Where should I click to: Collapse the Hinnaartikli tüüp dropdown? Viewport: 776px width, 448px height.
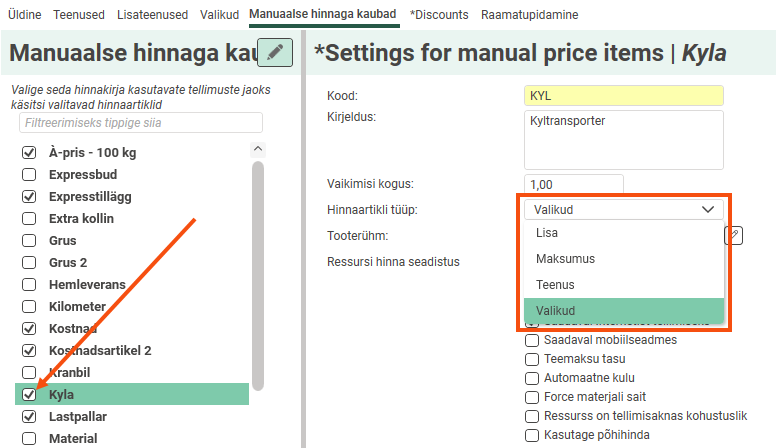622,209
